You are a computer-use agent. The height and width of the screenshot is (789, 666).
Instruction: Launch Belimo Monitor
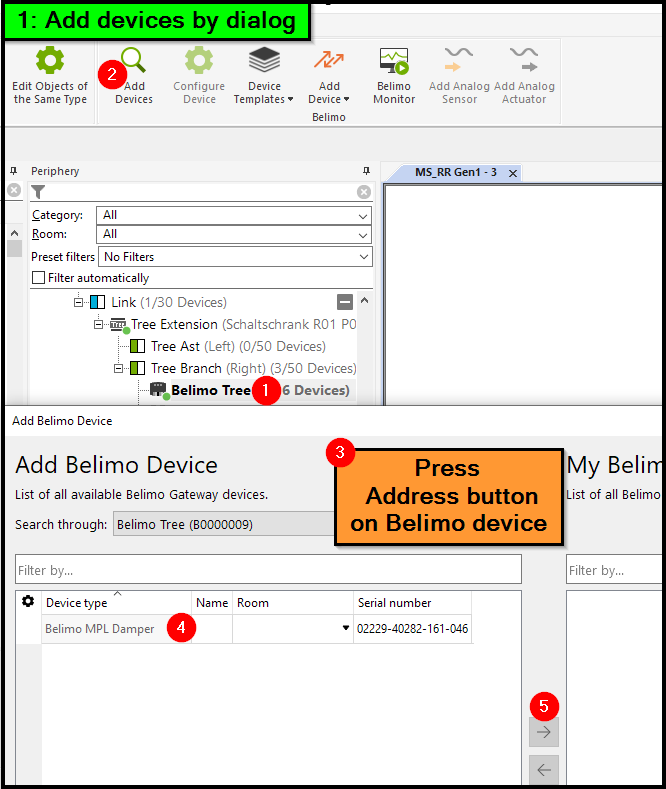click(x=394, y=75)
